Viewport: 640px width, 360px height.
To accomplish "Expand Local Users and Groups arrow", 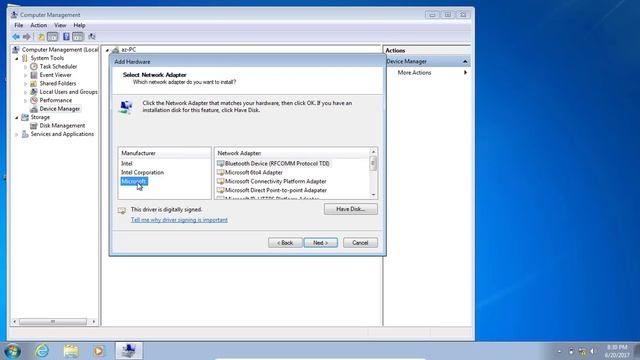I will point(26,92).
